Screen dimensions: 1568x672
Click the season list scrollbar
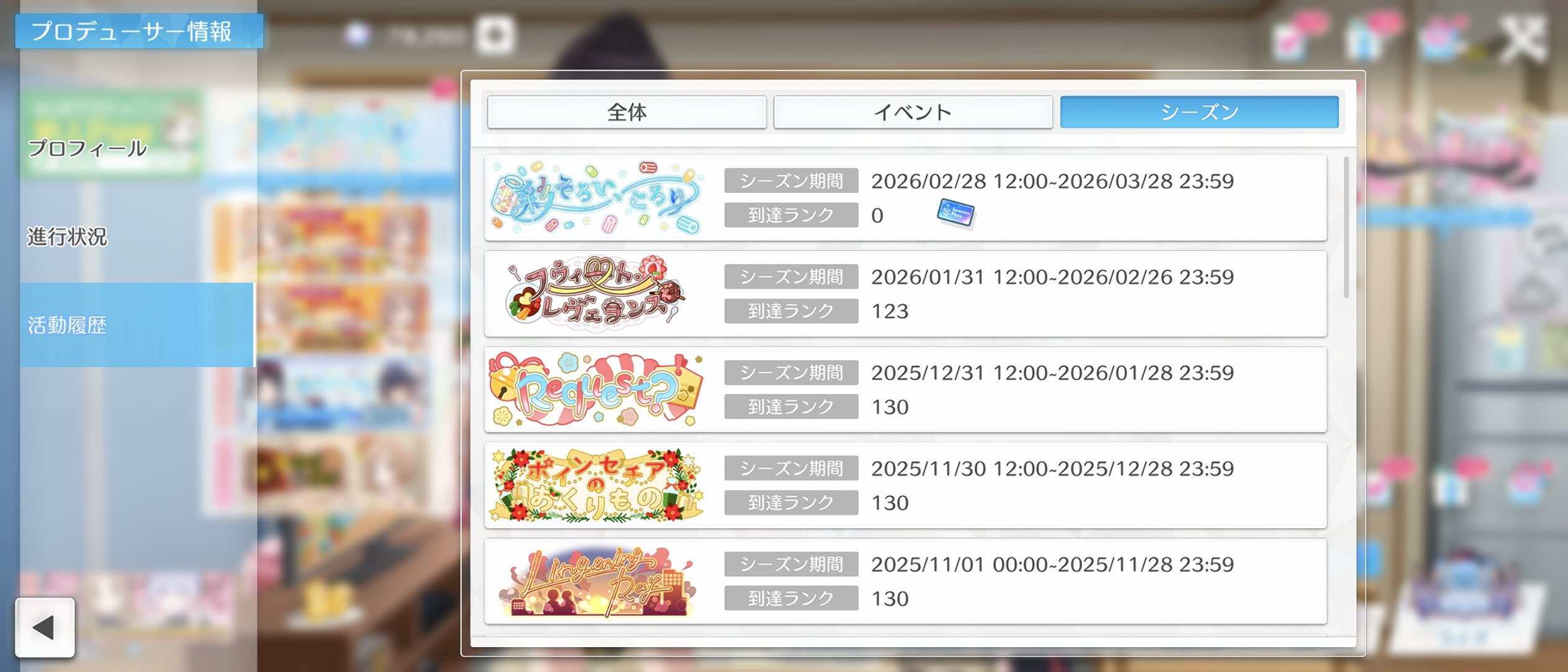click(x=1346, y=227)
